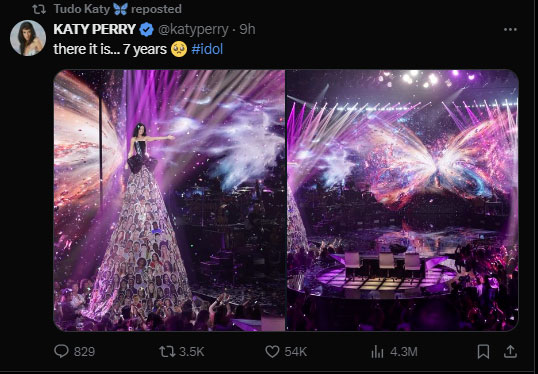This screenshot has height=374, width=538.
Task: Open view analytics bar chart icon
Action: click(x=377, y=352)
